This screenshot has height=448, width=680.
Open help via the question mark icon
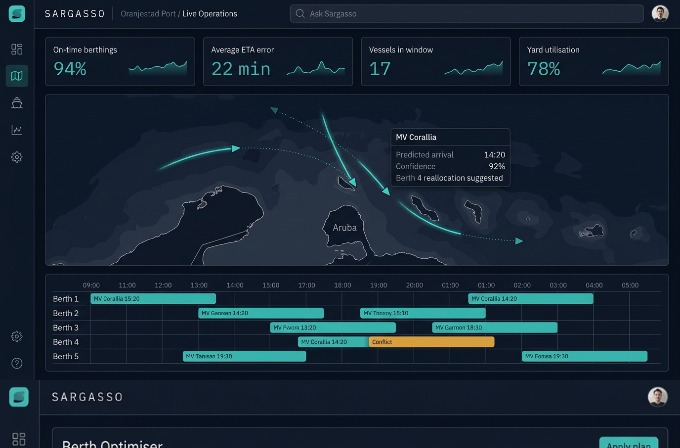point(16,363)
